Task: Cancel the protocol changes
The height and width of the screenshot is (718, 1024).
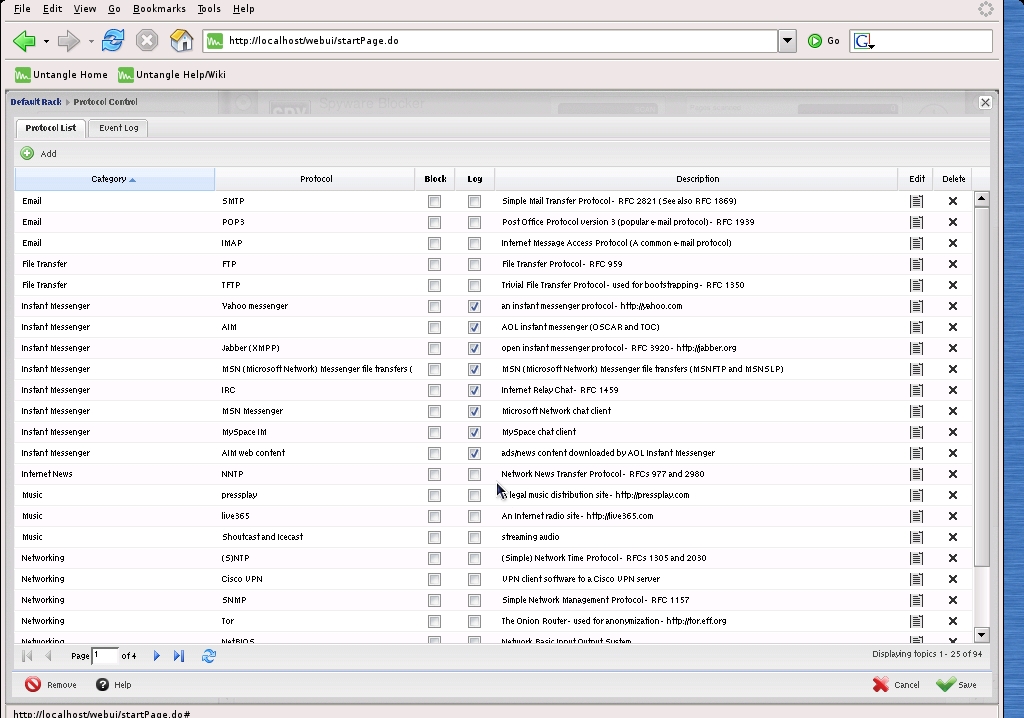Action: (x=896, y=685)
